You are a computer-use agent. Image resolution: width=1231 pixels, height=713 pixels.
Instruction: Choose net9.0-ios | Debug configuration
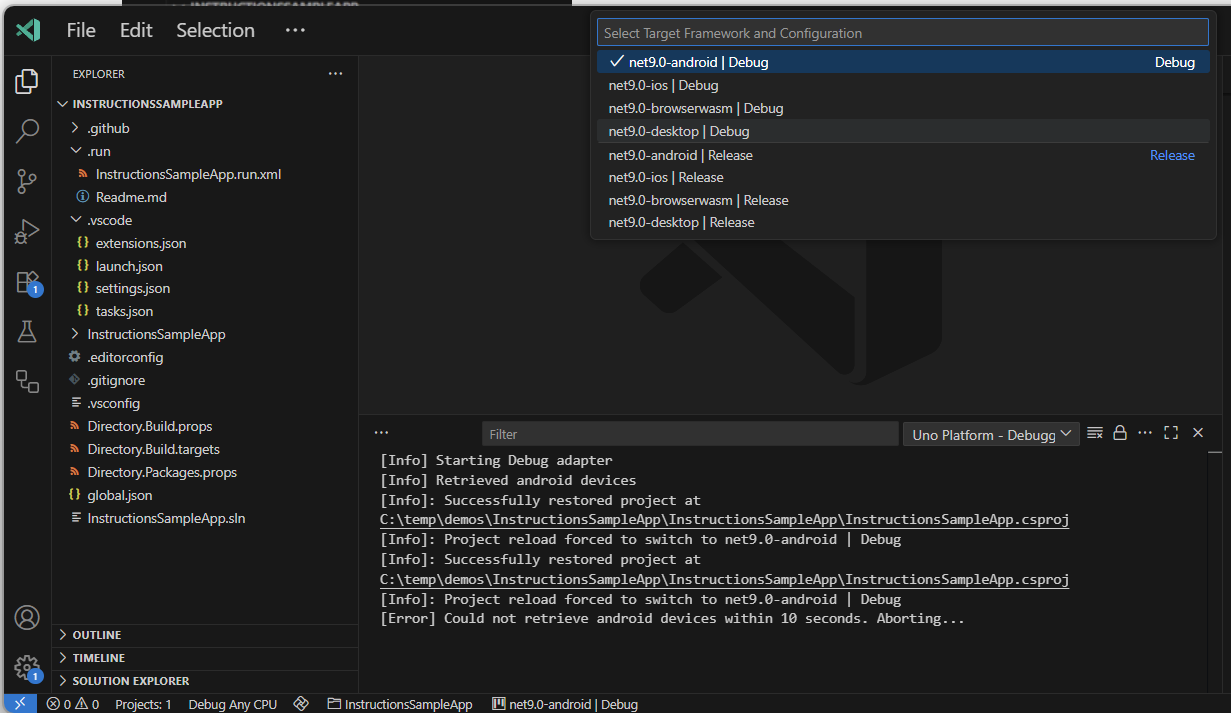click(903, 85)
